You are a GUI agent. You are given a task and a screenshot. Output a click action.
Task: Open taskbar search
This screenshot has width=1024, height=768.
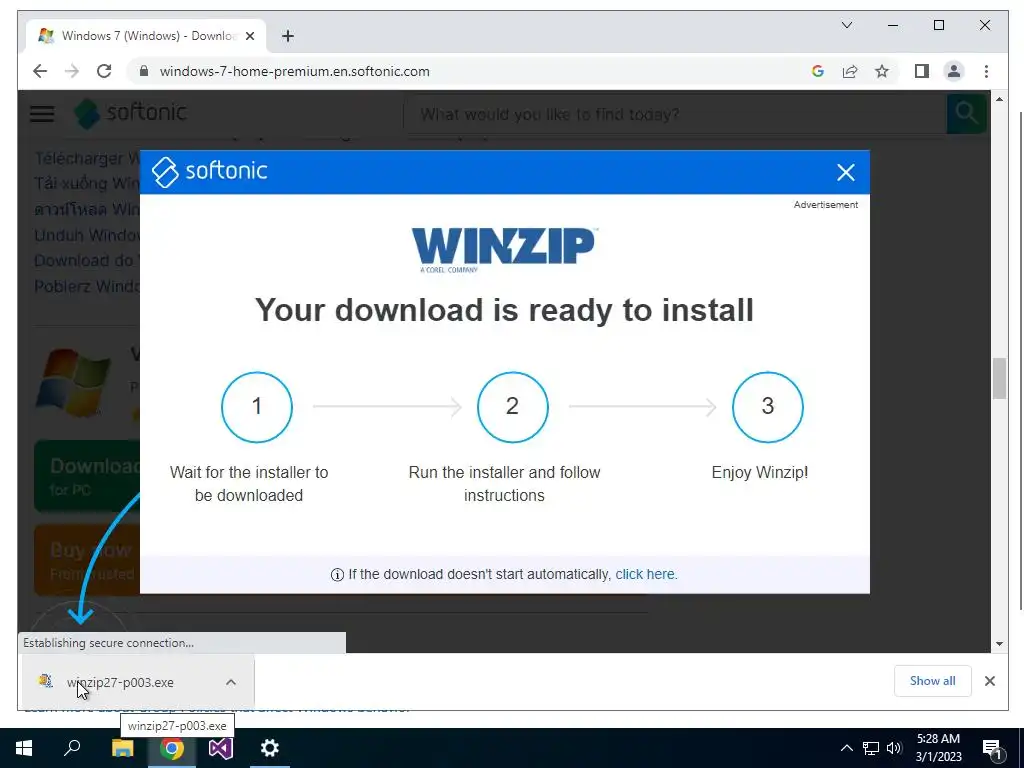coord(72,748)
